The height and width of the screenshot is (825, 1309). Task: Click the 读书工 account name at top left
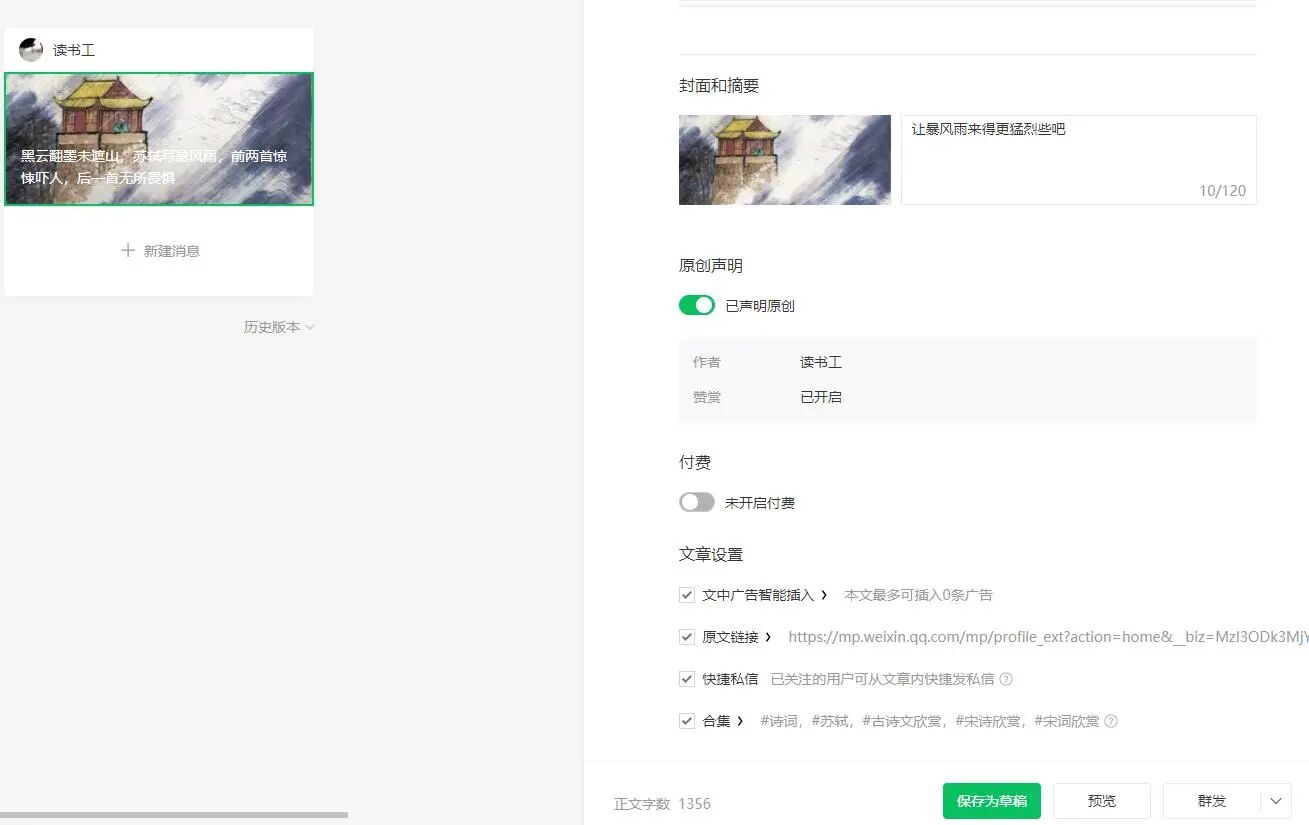point(74,50)
